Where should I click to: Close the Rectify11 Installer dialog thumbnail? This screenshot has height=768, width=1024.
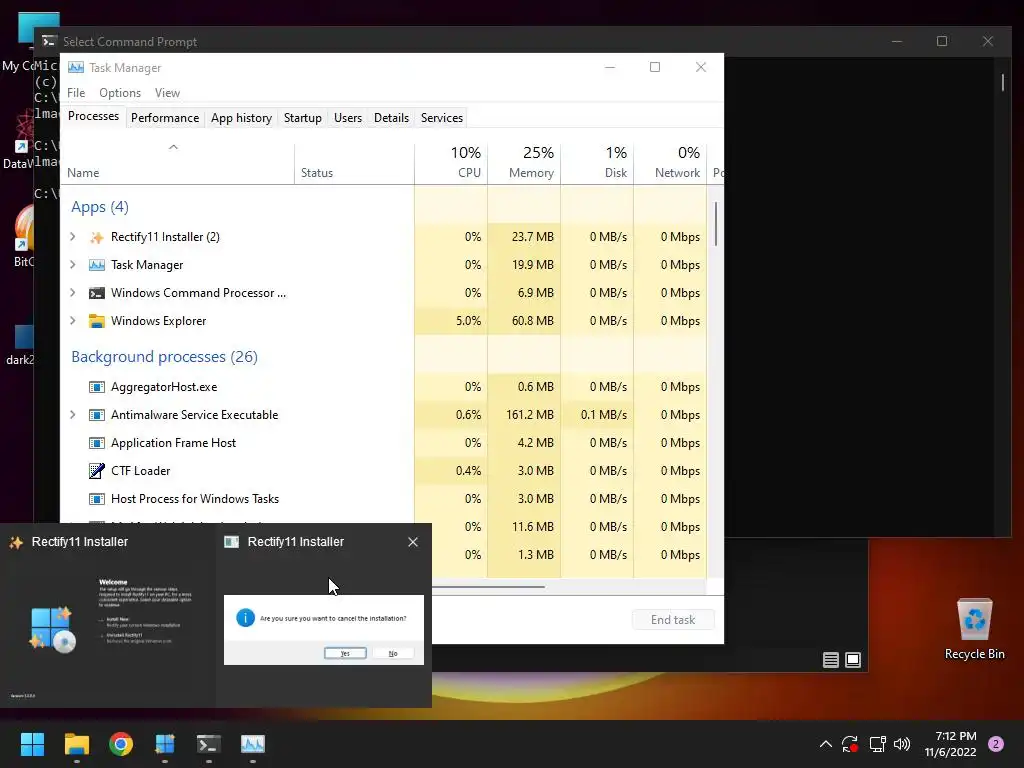click(413, 542)
